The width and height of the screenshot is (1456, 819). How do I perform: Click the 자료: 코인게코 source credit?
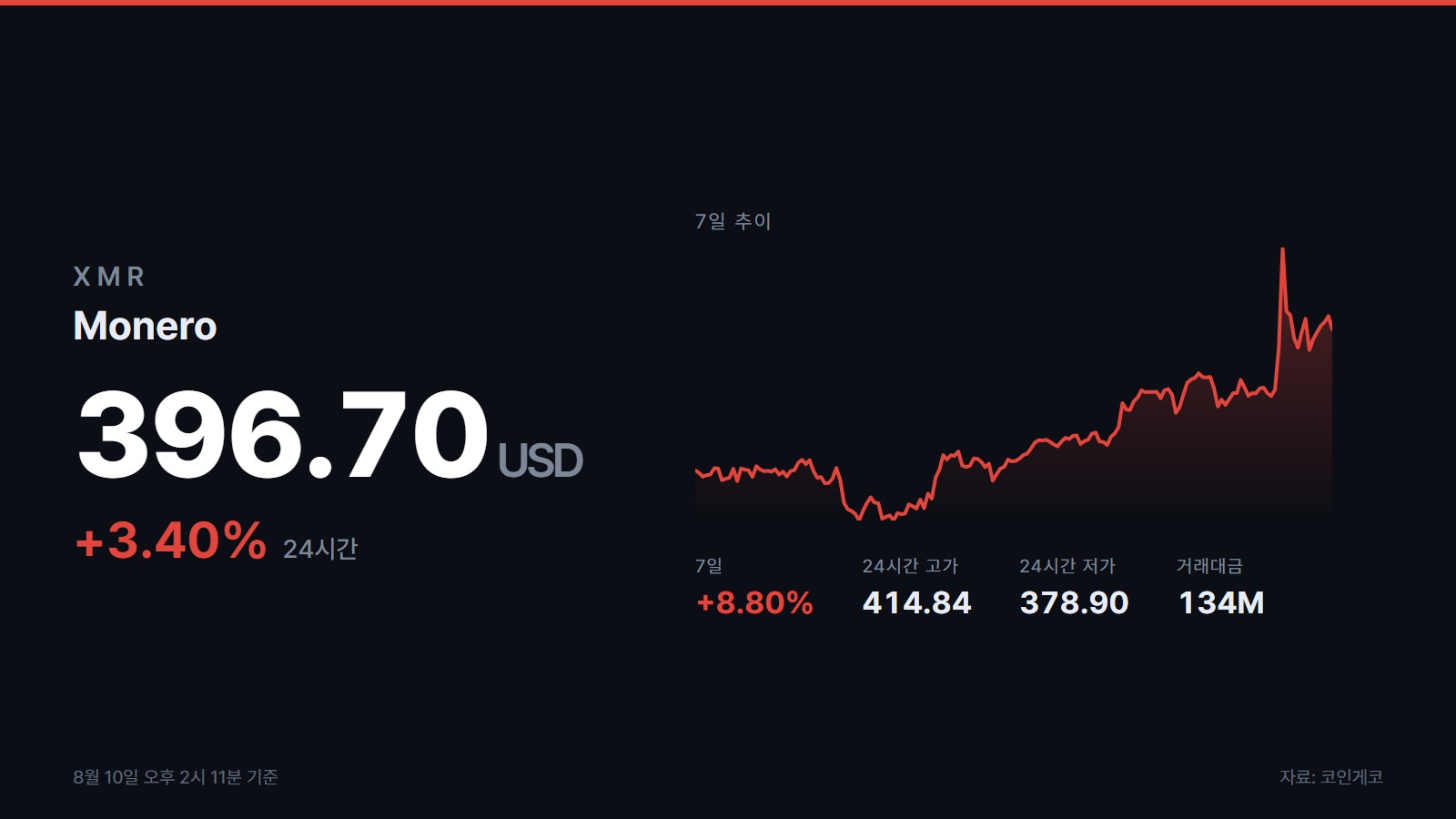coord(1331,777)
